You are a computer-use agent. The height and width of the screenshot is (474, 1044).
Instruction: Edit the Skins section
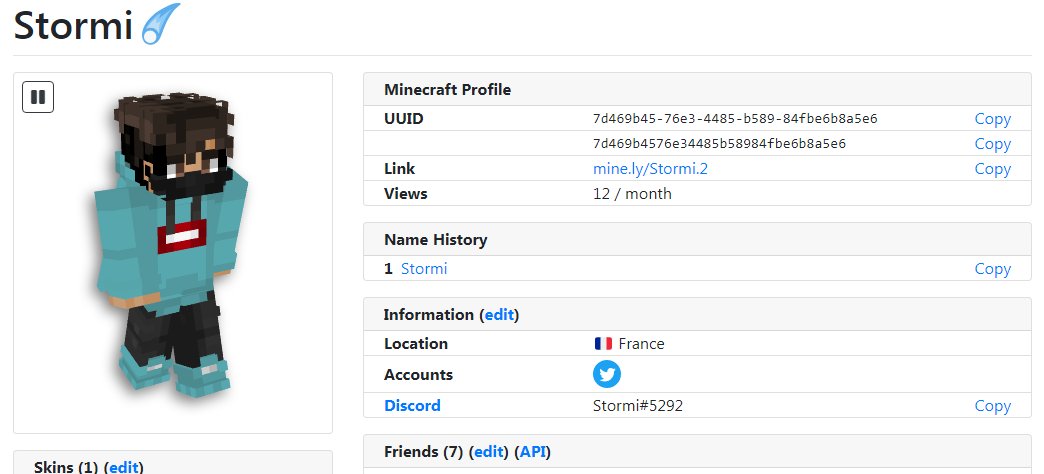click(124, 467)
